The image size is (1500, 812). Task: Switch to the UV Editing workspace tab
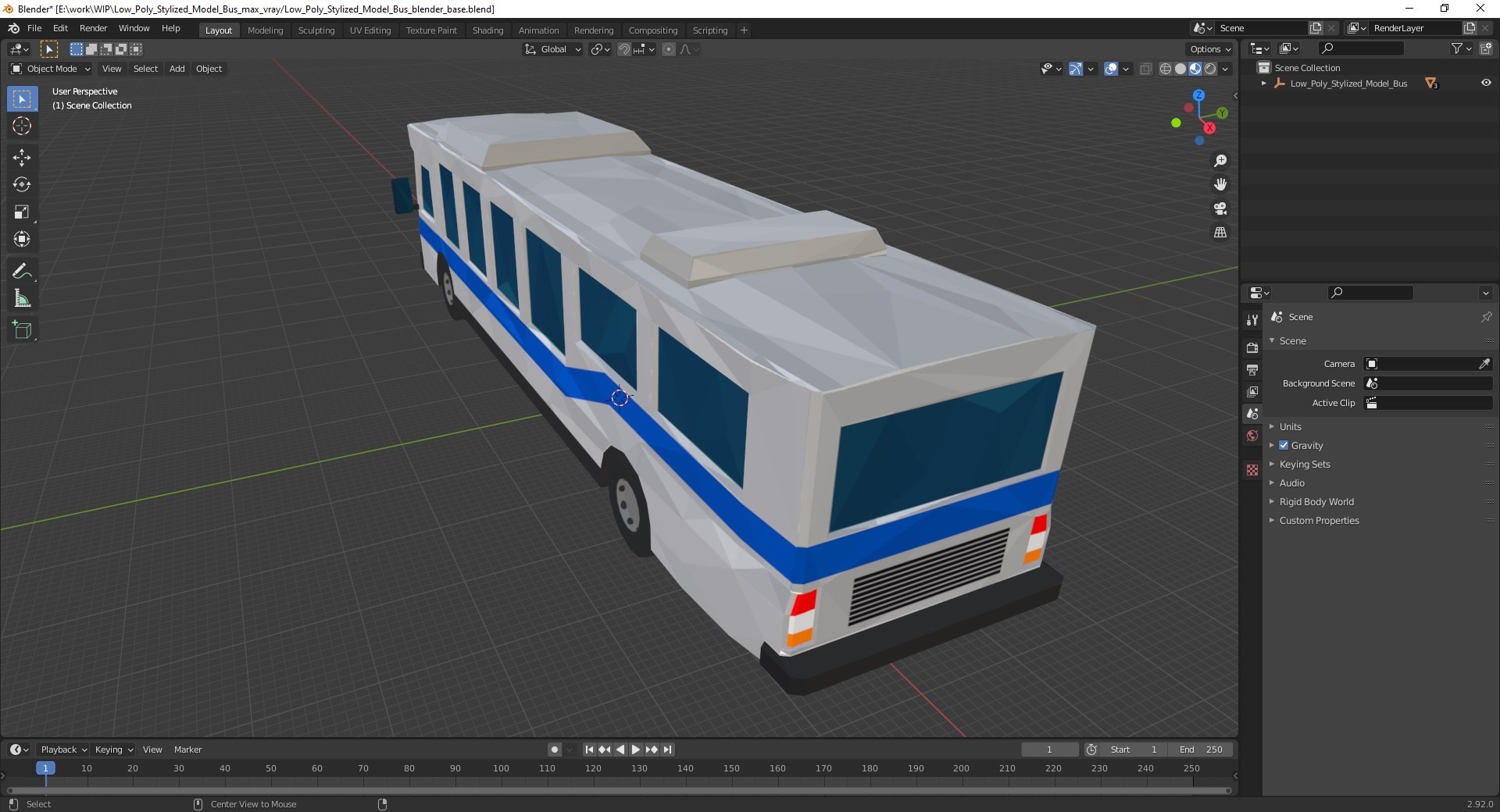click(x=370, y=30)
